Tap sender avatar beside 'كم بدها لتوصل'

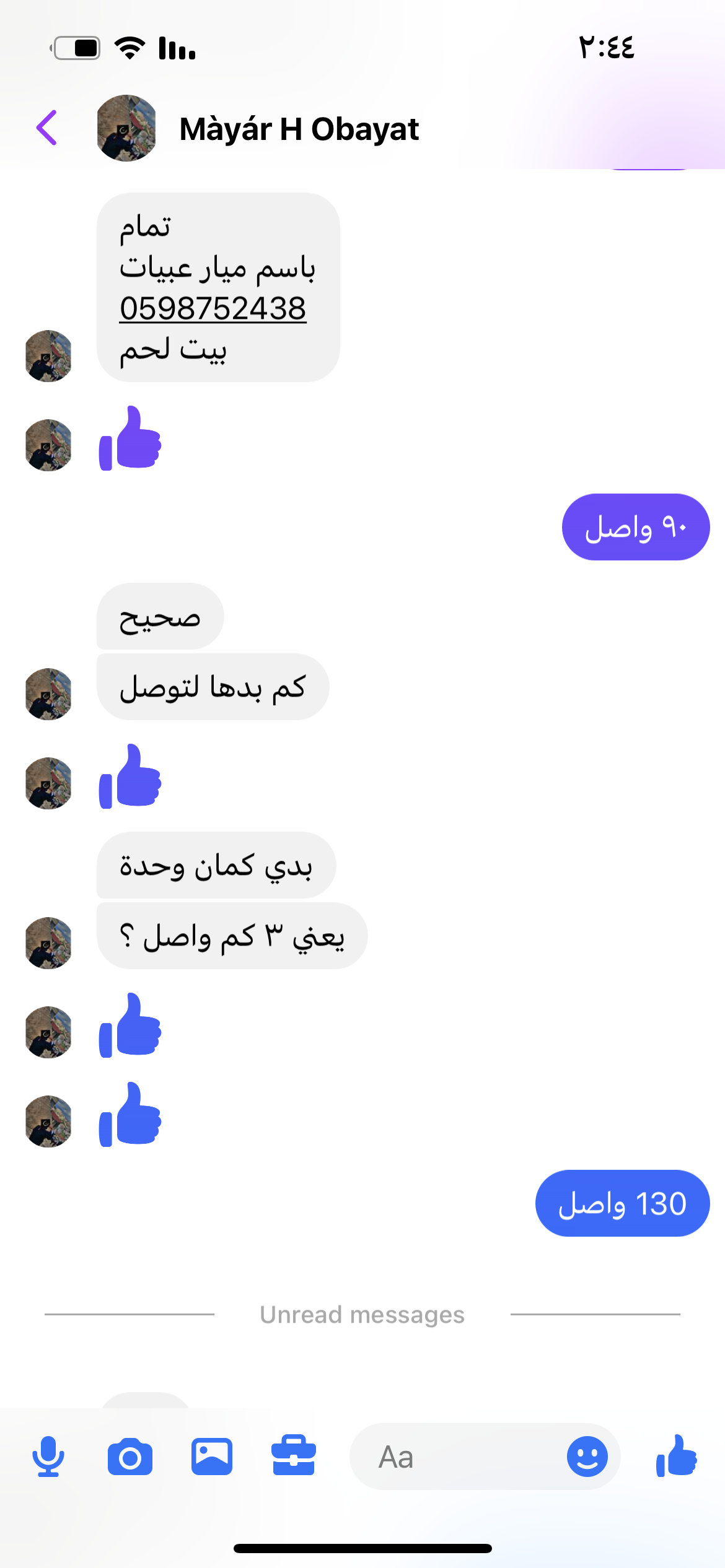click(48, 694)
